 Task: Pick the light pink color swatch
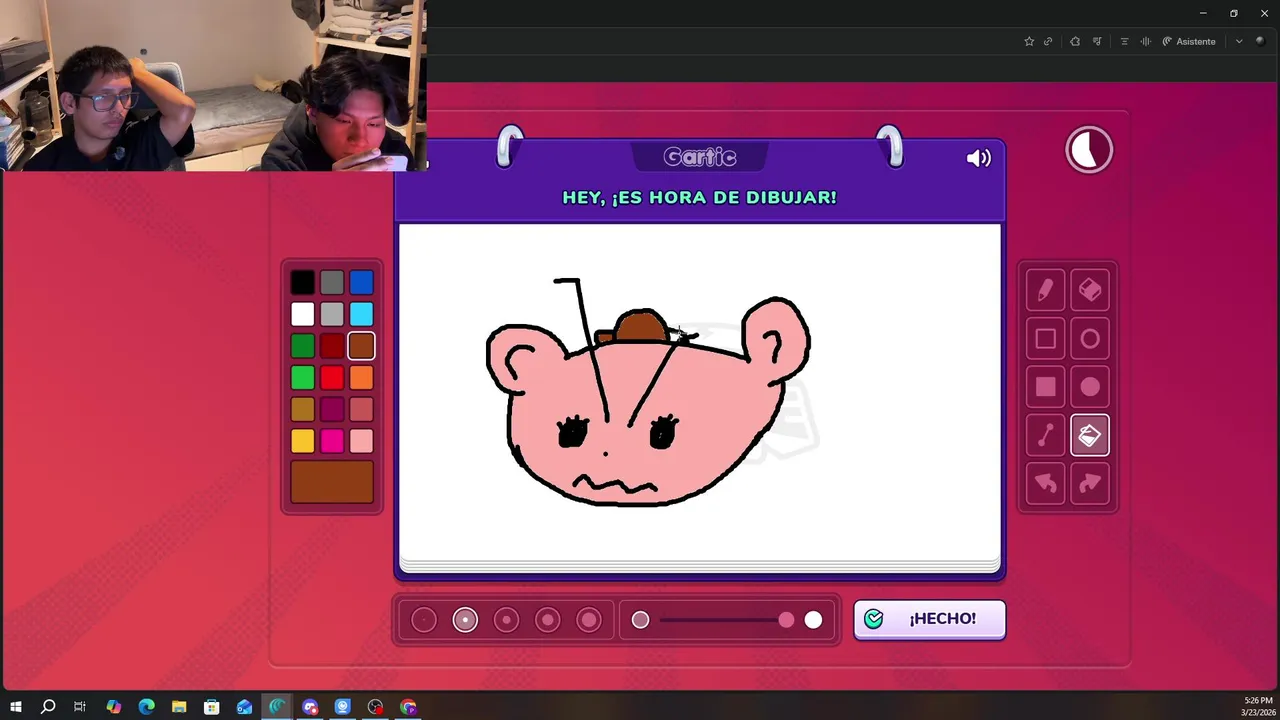click(361, 440)
